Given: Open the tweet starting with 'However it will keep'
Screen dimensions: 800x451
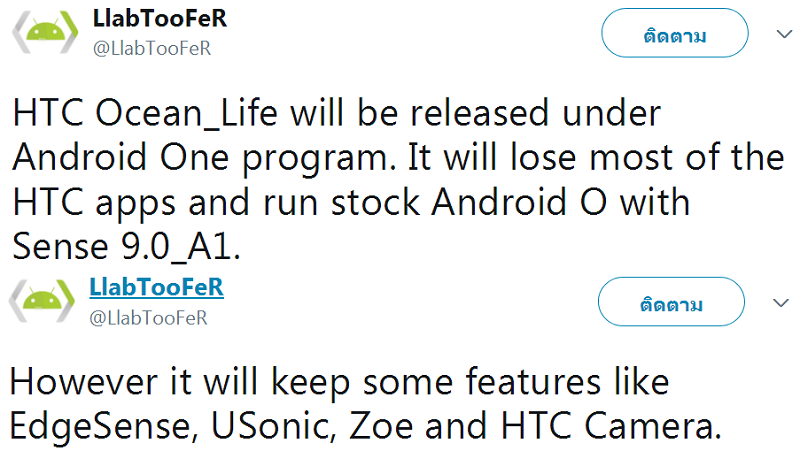Looking at the screenshot, I should point(365,403).
